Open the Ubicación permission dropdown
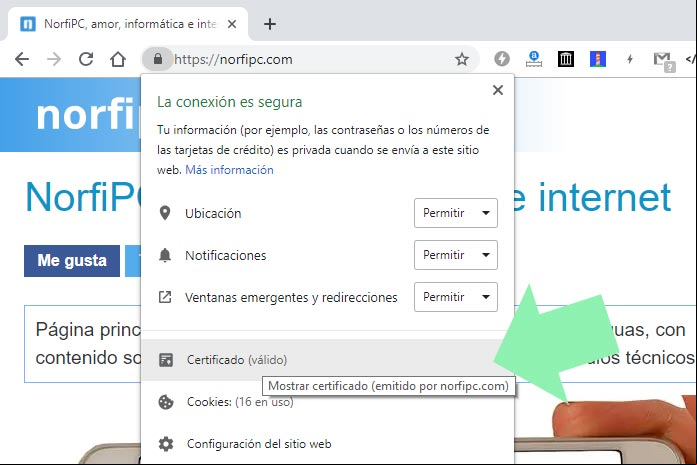 pos(456,213)
